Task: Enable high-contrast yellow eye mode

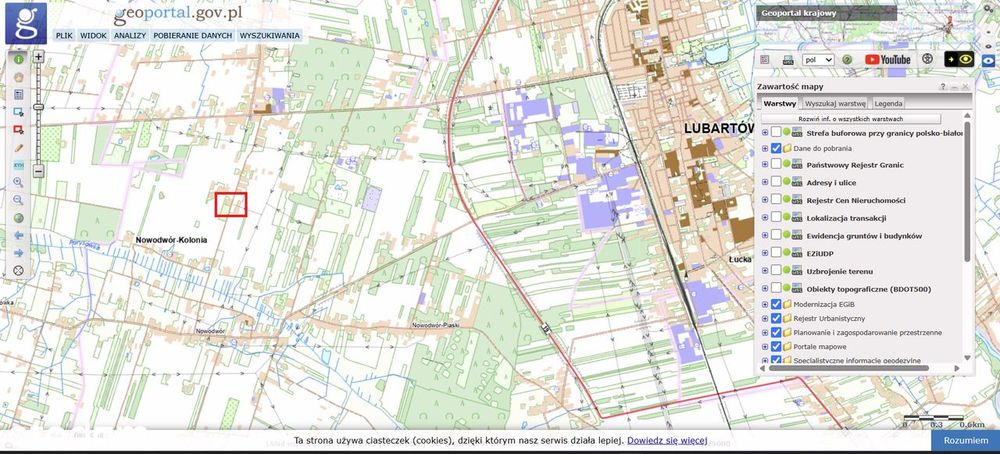Action: tap(959, 59)
